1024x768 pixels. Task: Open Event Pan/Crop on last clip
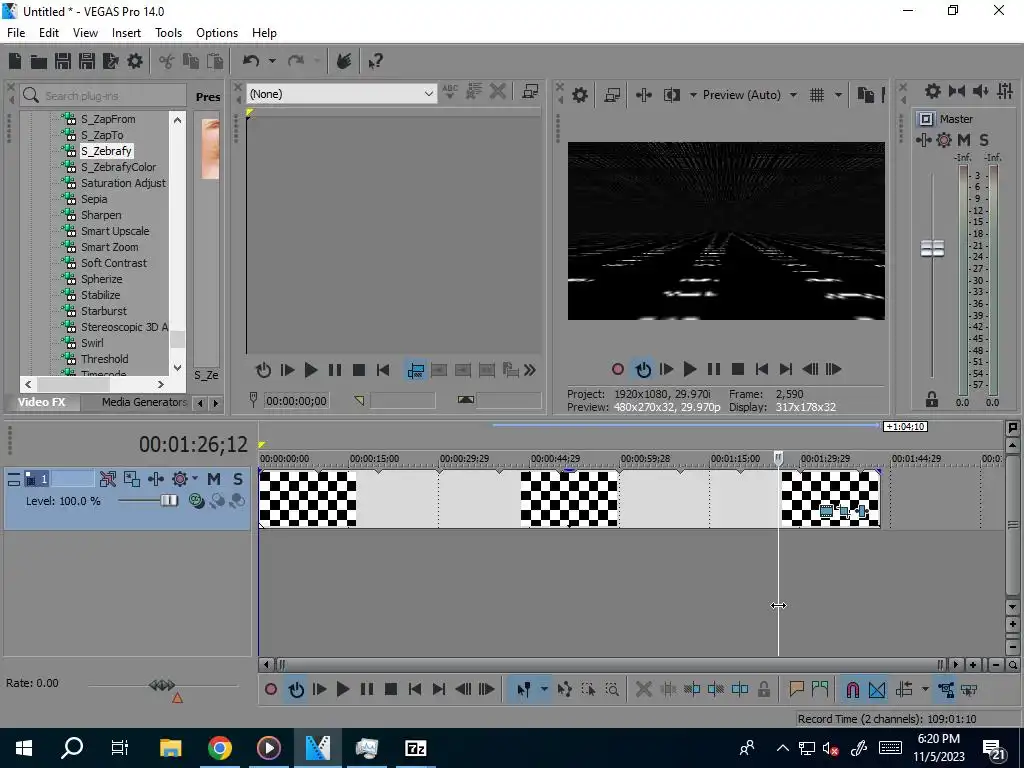pos(844,512)
